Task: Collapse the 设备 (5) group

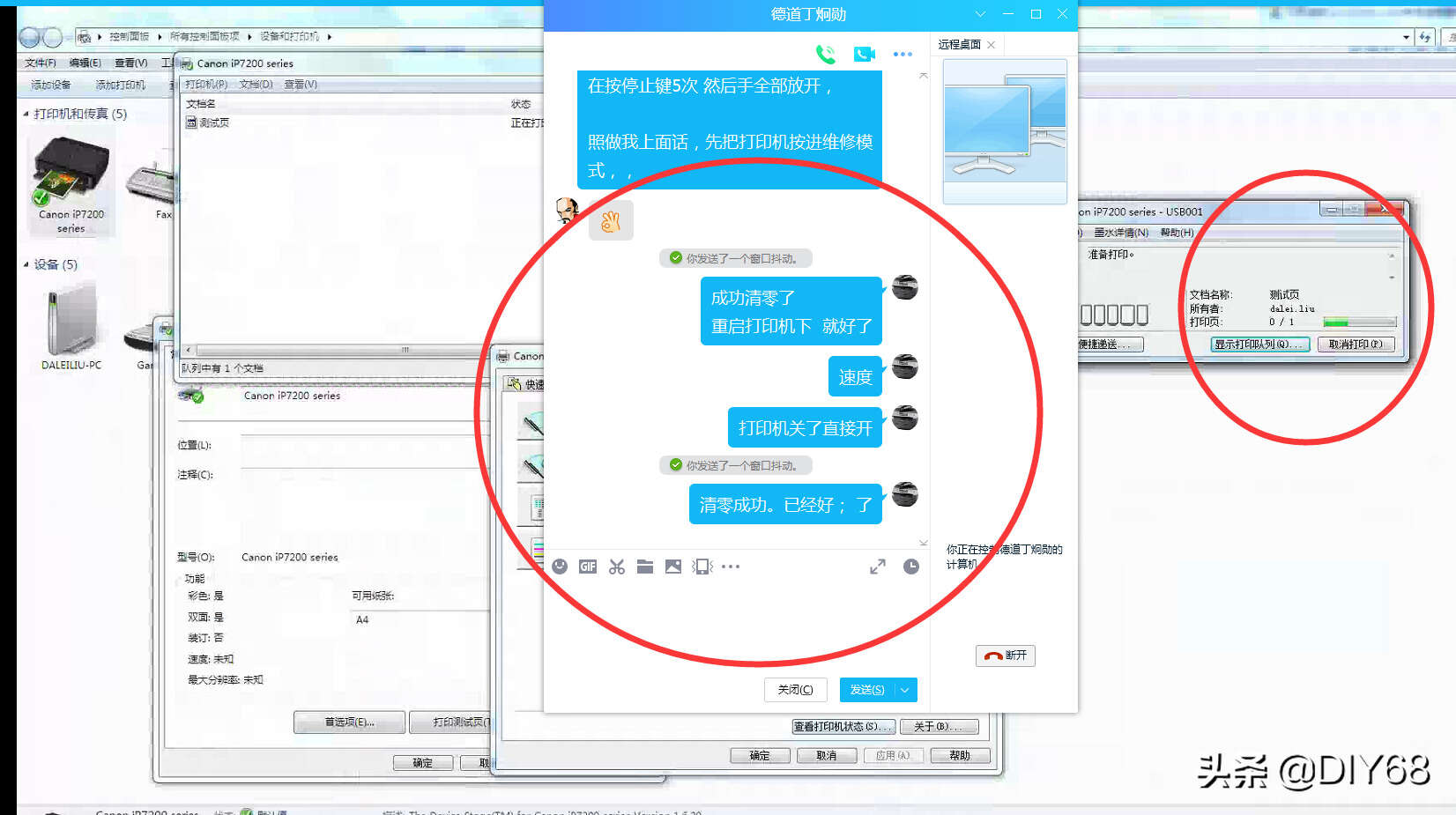Action: click(26, 264)
